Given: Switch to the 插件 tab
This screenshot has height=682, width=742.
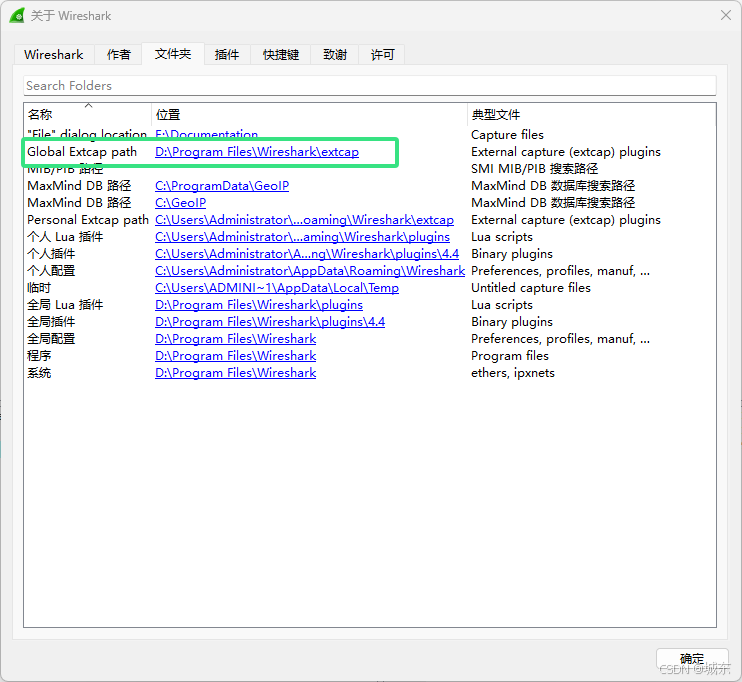Looking at the screenshot, I should (227, 54).
